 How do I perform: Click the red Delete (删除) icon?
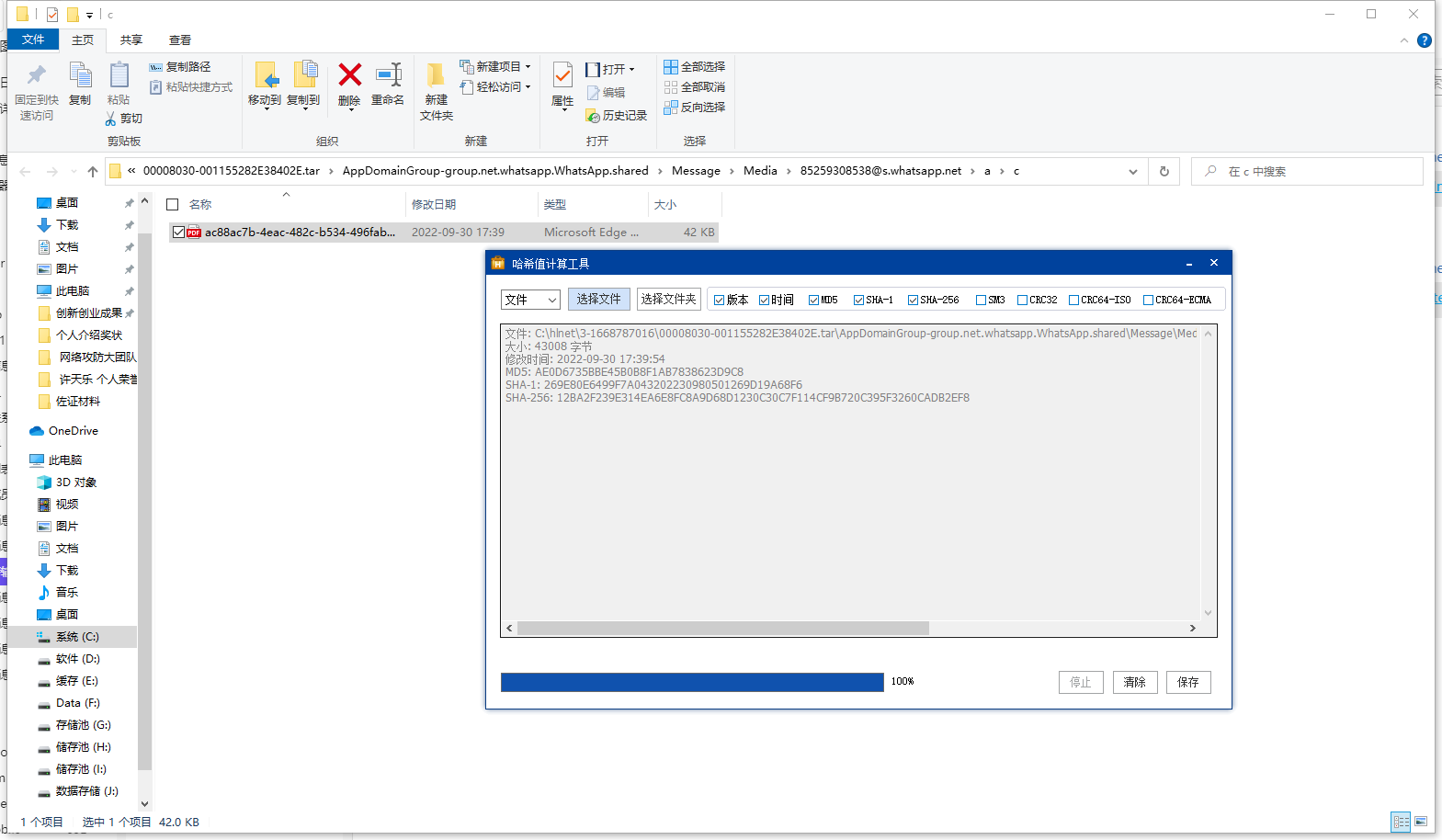(349, 74)
